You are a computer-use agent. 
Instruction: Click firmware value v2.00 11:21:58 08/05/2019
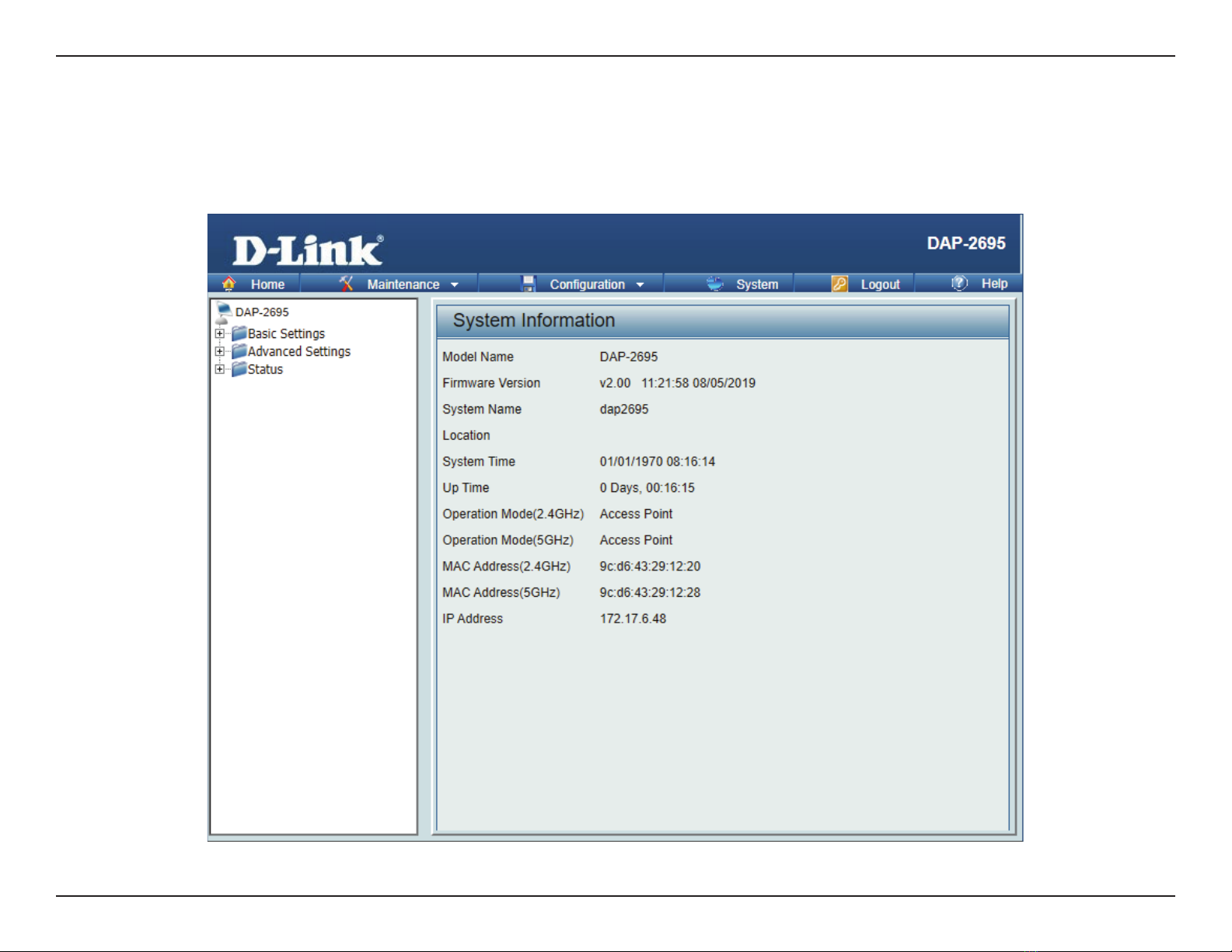[x=678, y=383]
